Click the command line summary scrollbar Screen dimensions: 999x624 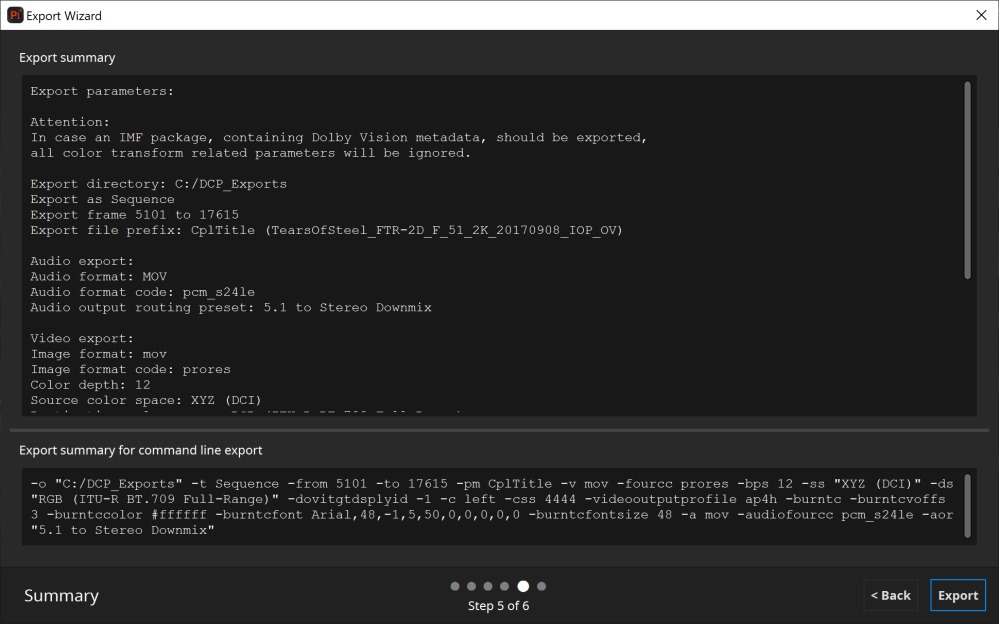[967, 507]
